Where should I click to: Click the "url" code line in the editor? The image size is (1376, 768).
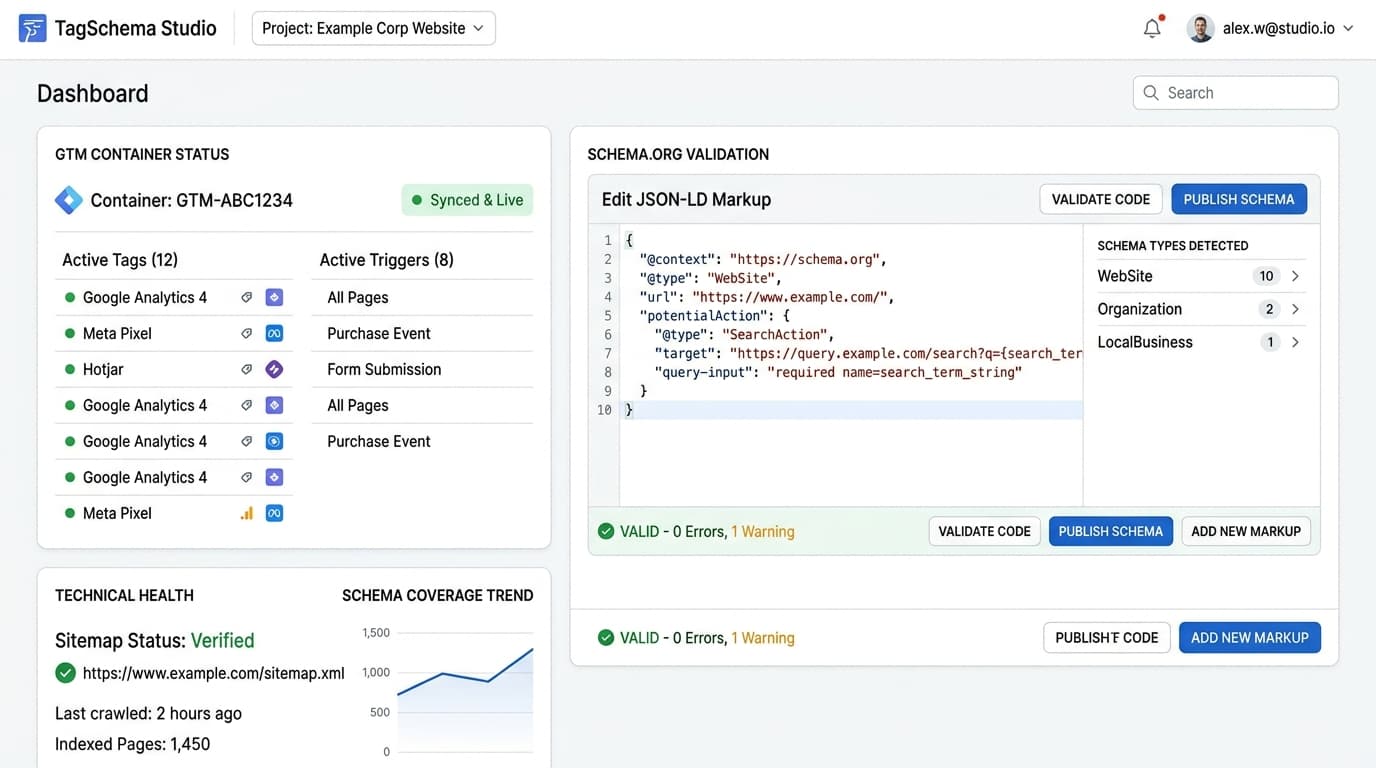766,297
